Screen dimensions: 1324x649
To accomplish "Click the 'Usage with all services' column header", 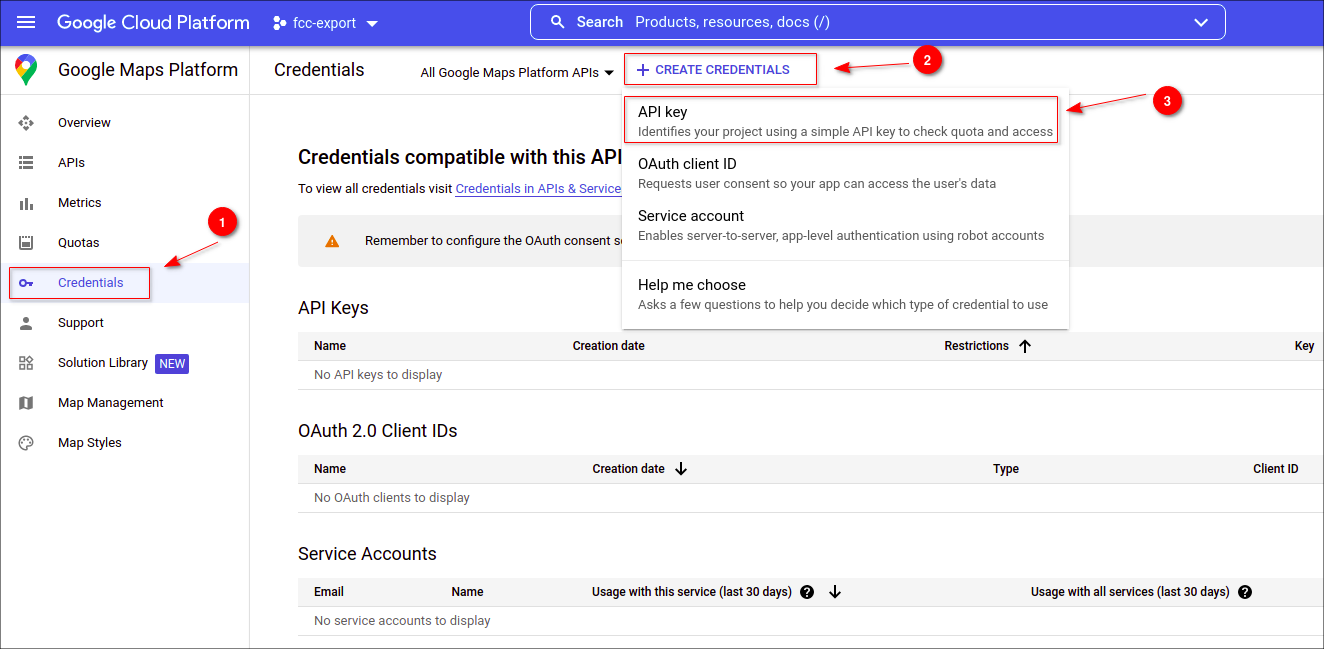I will pos(1130,592).
